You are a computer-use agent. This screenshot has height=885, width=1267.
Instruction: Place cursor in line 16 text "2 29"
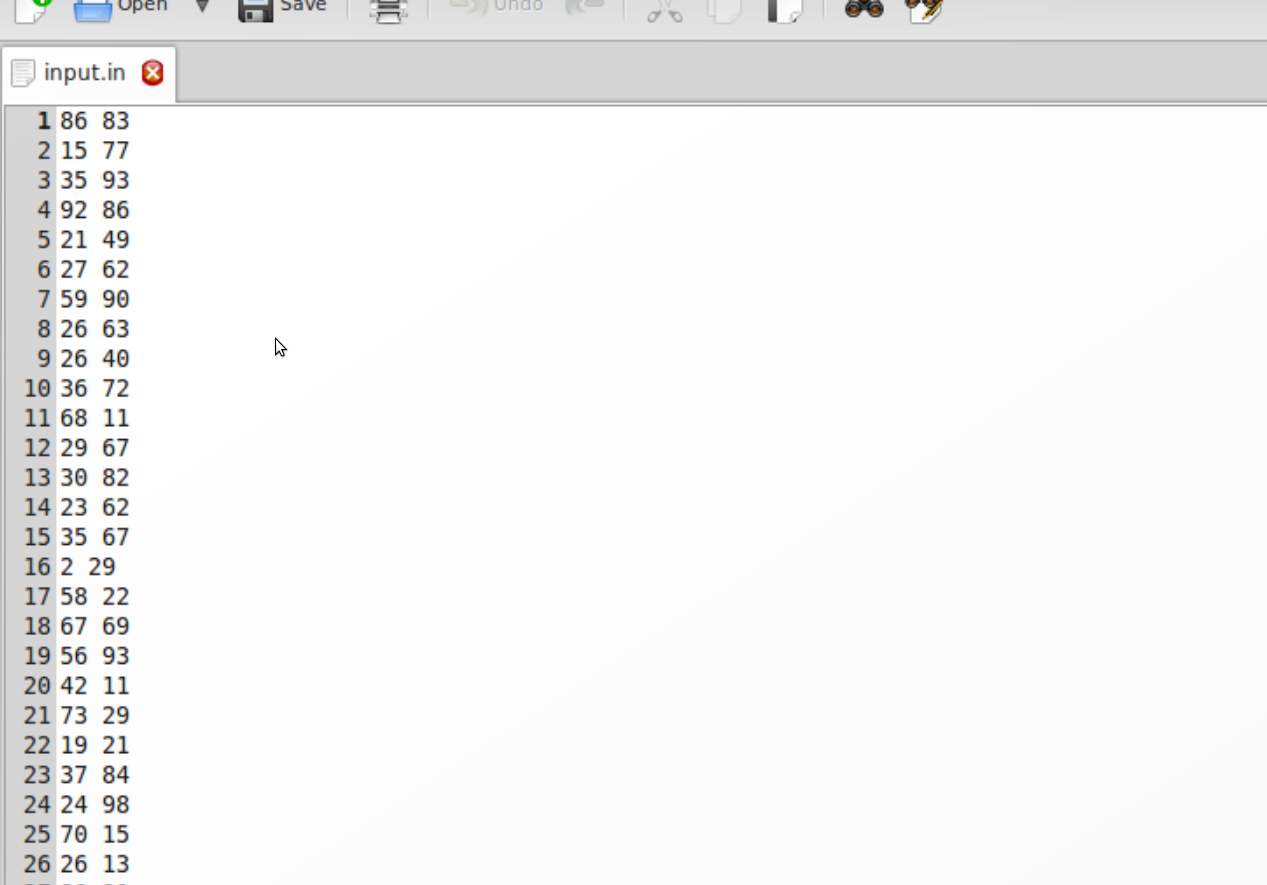coord(87,567)
